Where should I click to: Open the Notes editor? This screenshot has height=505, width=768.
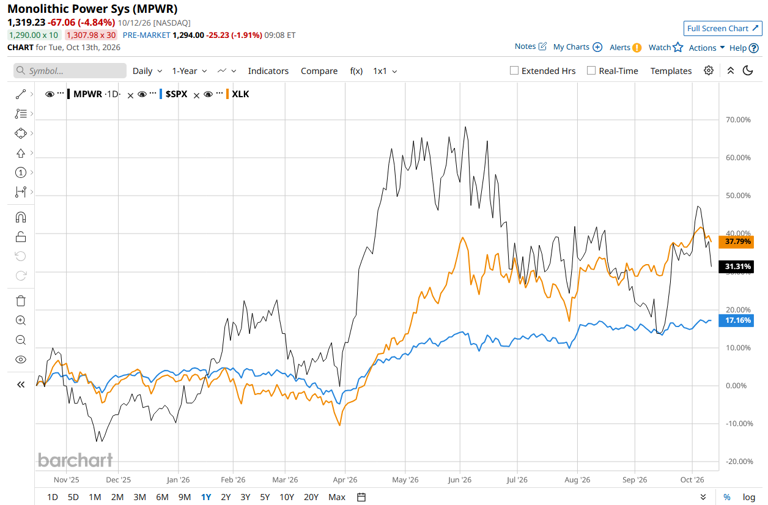[530, 47]
